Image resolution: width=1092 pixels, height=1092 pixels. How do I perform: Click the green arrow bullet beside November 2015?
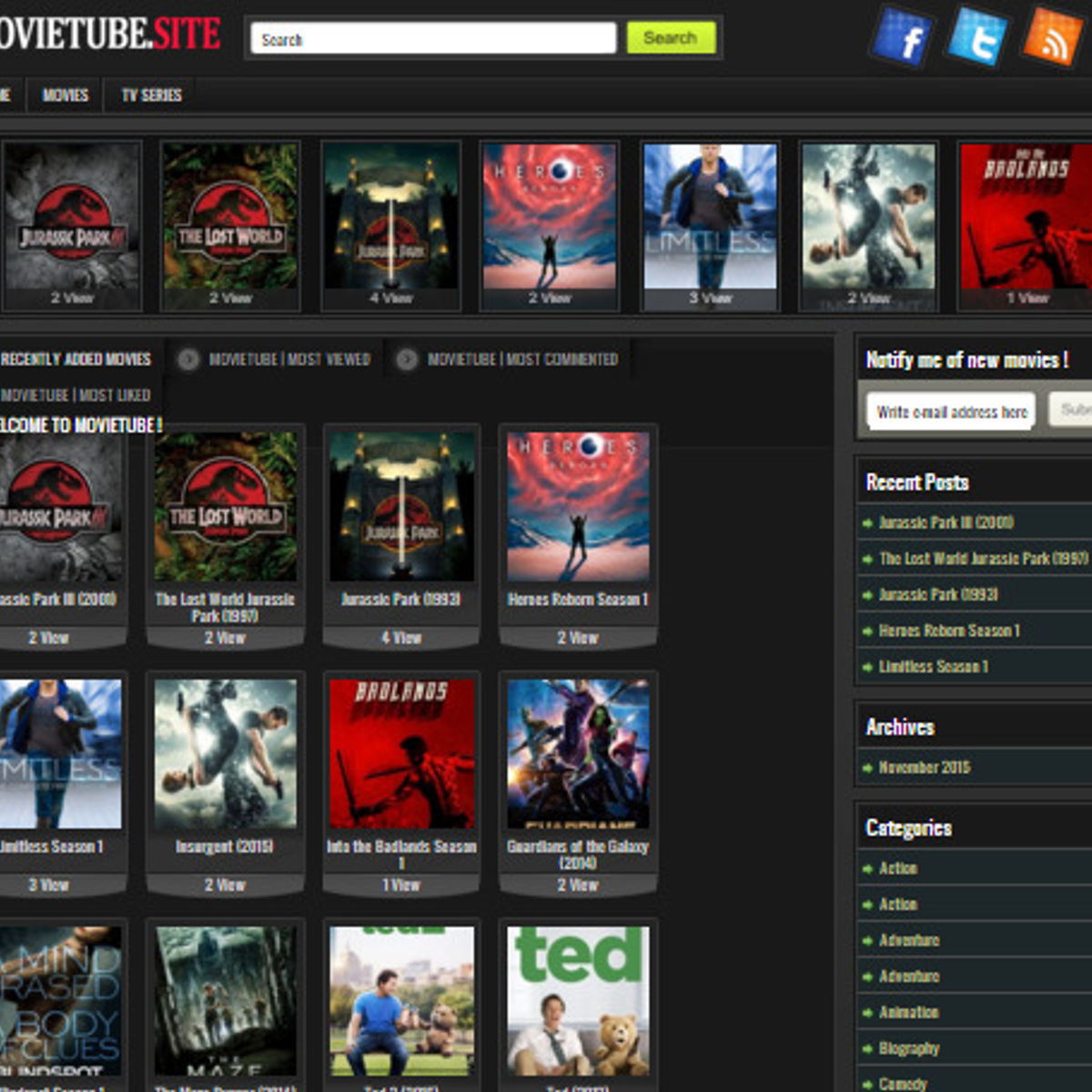[867, 768]
